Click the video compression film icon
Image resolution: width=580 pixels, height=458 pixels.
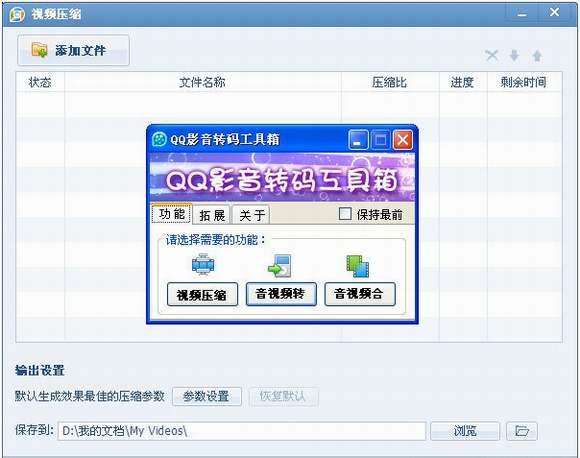coord(203,264)
